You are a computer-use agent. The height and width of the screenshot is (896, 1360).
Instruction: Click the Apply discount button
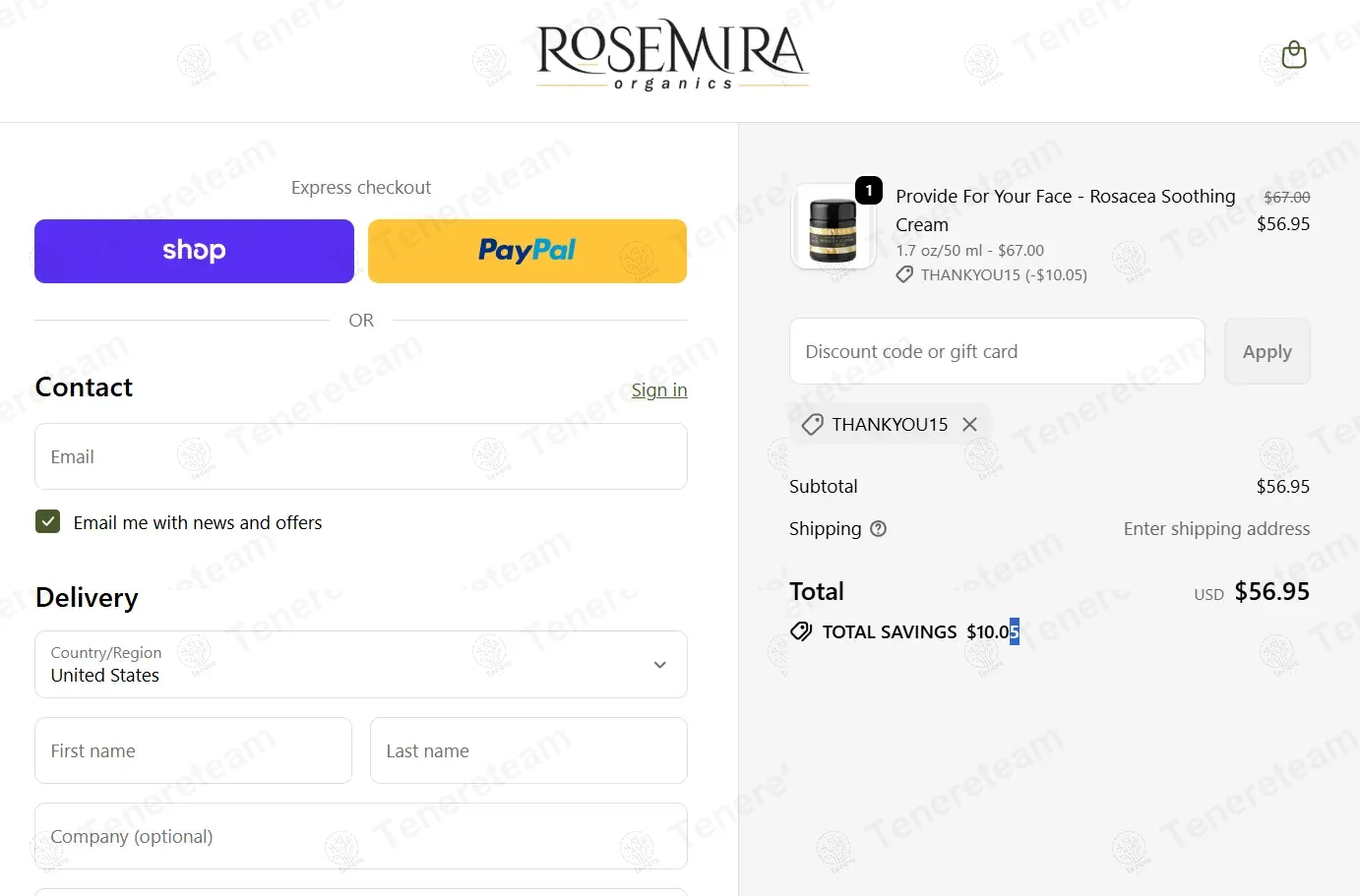click(x=1267, y=351)
